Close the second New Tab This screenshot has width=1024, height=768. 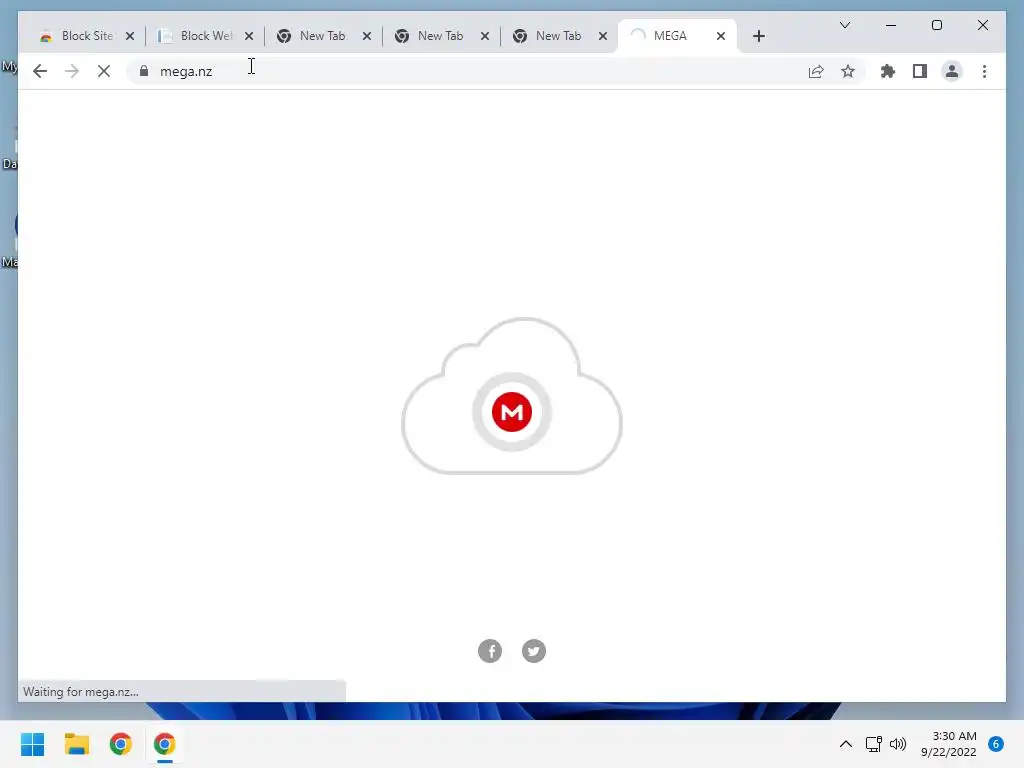click(x=485, y=36)
